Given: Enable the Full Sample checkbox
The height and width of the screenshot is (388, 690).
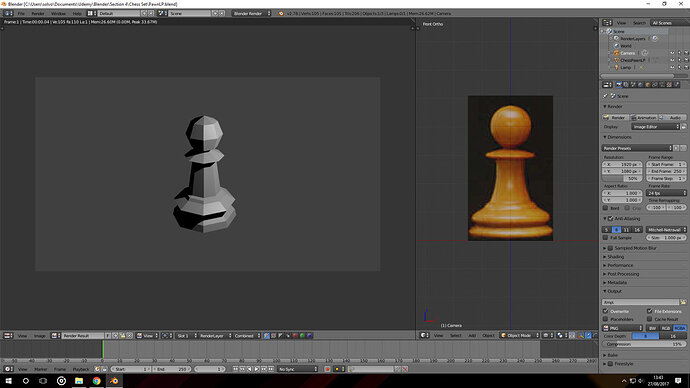Looking at the screenshot, I should click(606, 238).
